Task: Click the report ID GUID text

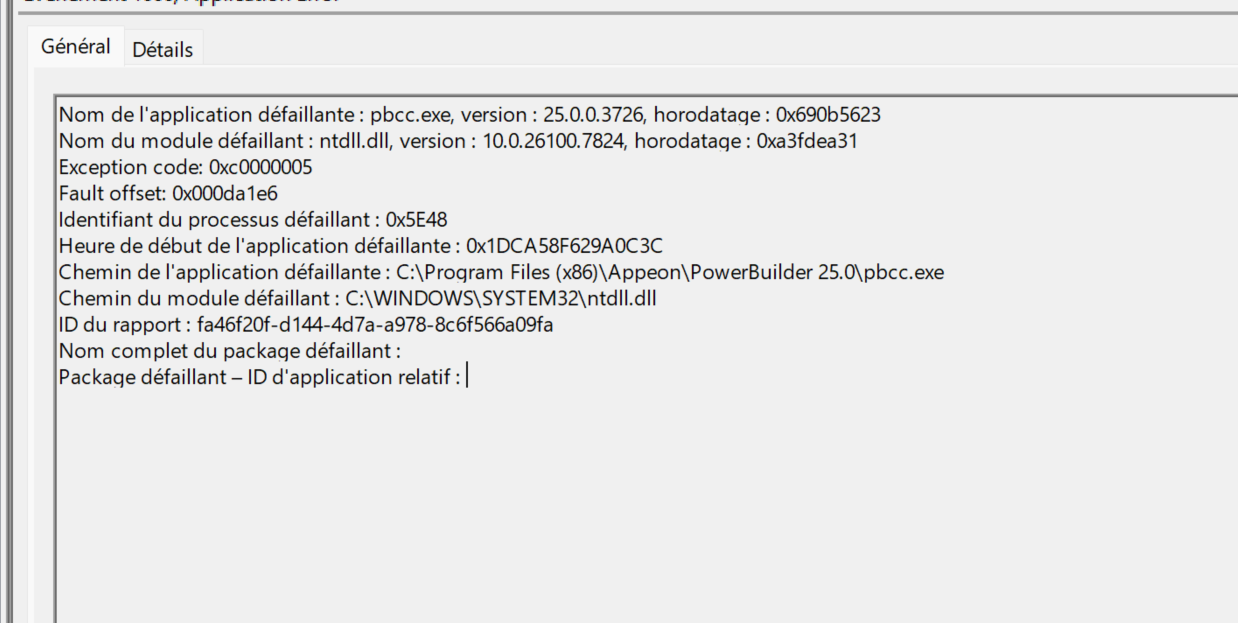Action: pos(389,324)
